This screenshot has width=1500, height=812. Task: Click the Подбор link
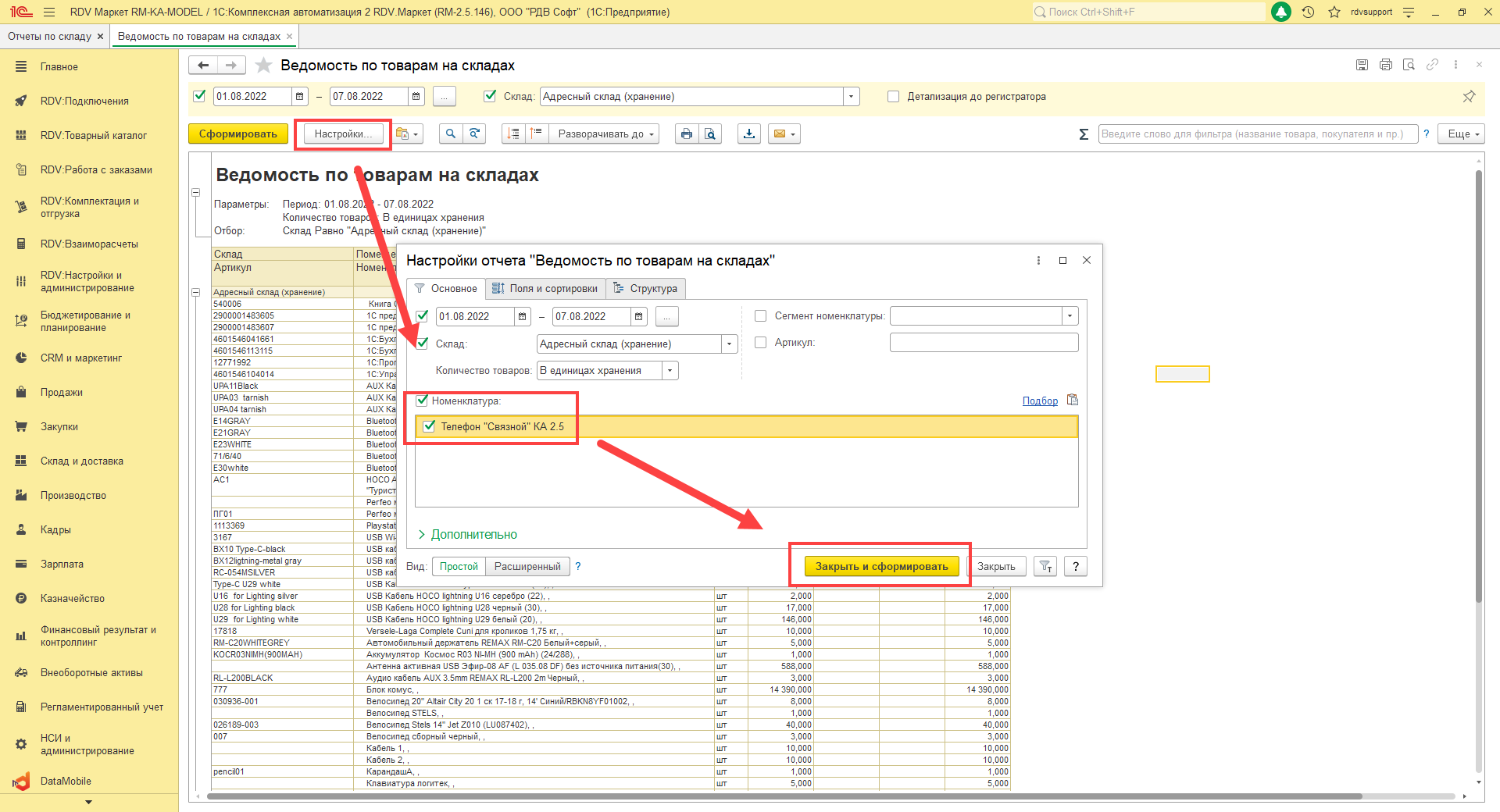1040,401
